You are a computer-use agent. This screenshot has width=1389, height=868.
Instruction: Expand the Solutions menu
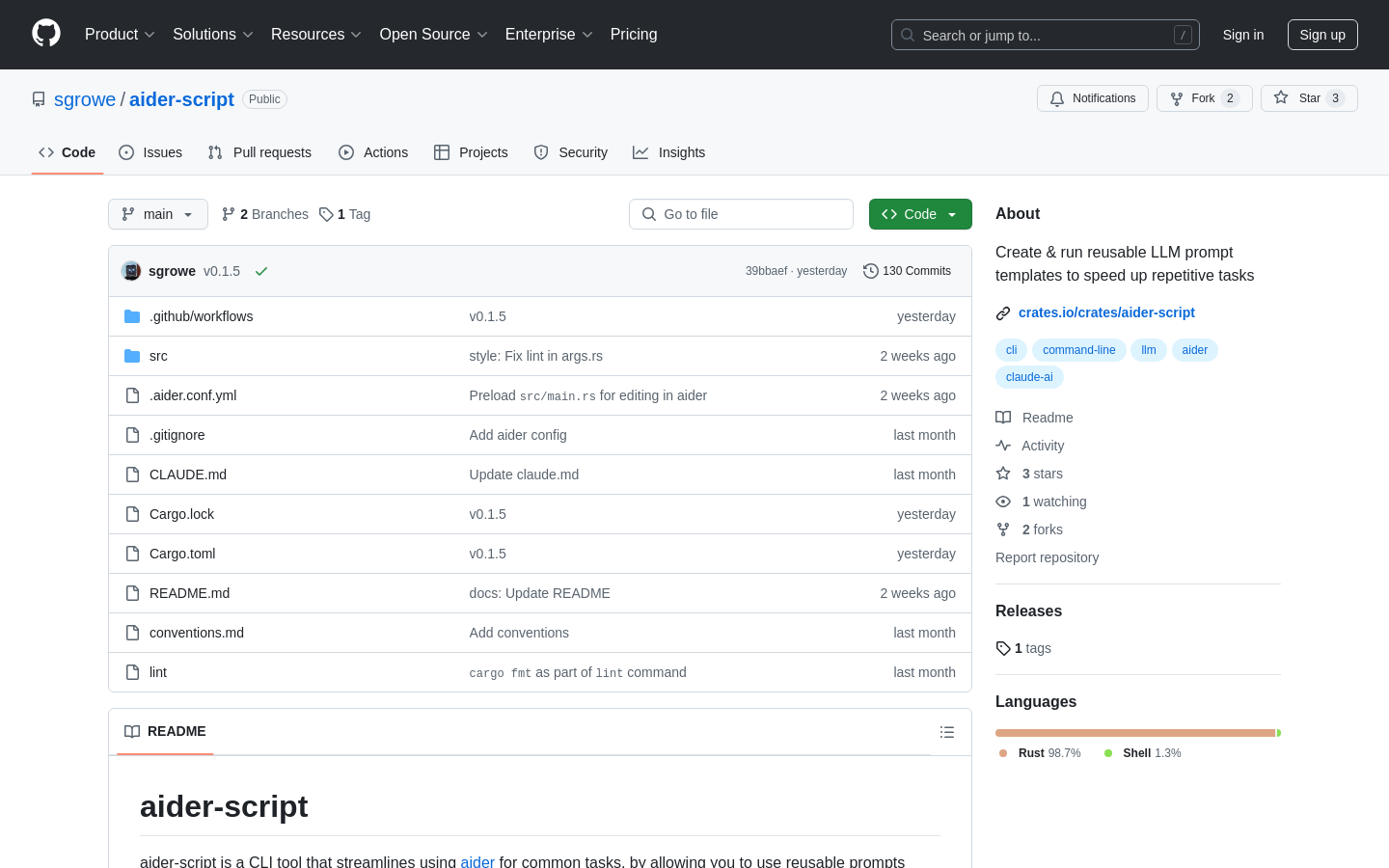[x=213, y=35]
